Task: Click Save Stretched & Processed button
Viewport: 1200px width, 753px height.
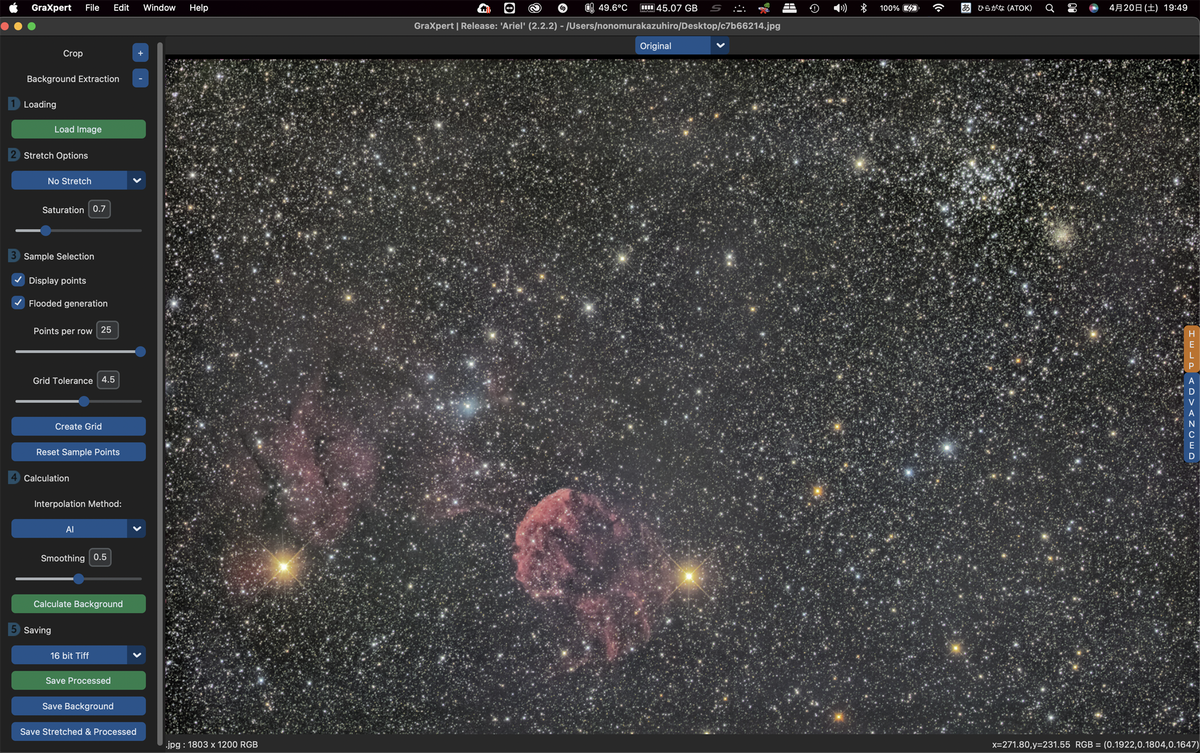Action: (x=78, y=732)
